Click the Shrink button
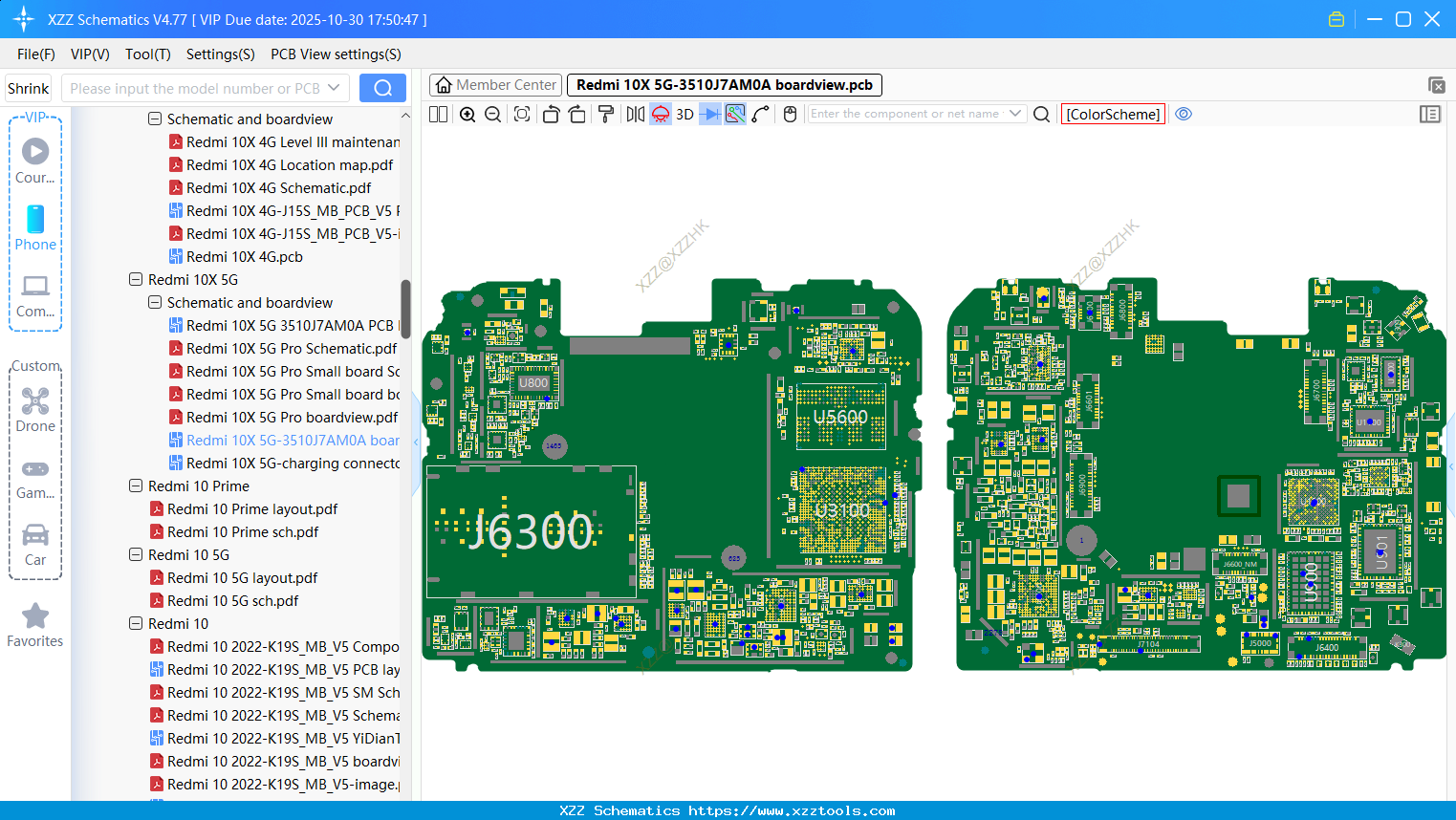 pos(28,87)
